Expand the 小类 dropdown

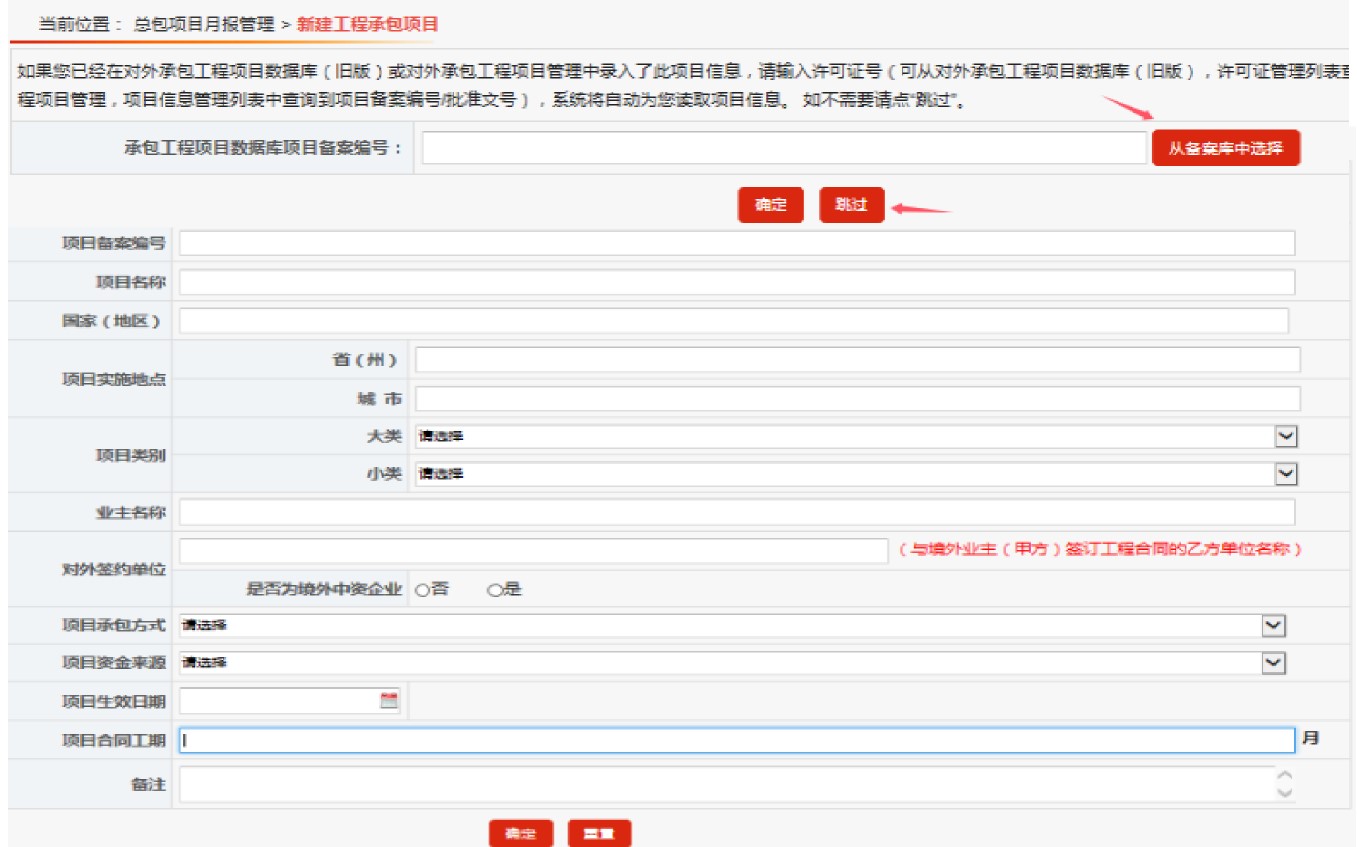pyautogui.click(x=1286, y=474)
